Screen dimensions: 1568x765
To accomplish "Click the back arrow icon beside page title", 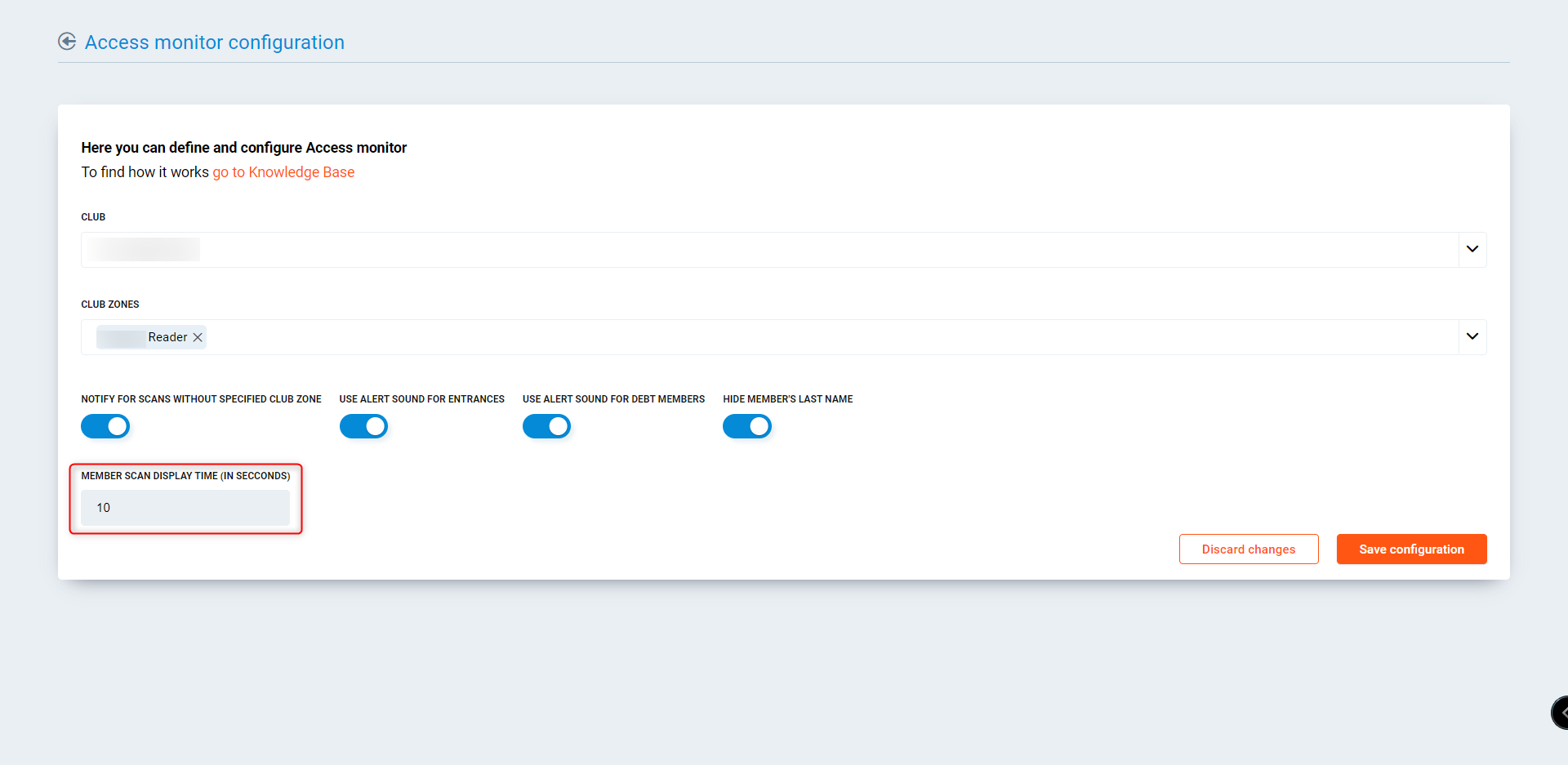I will pos(67,42).
